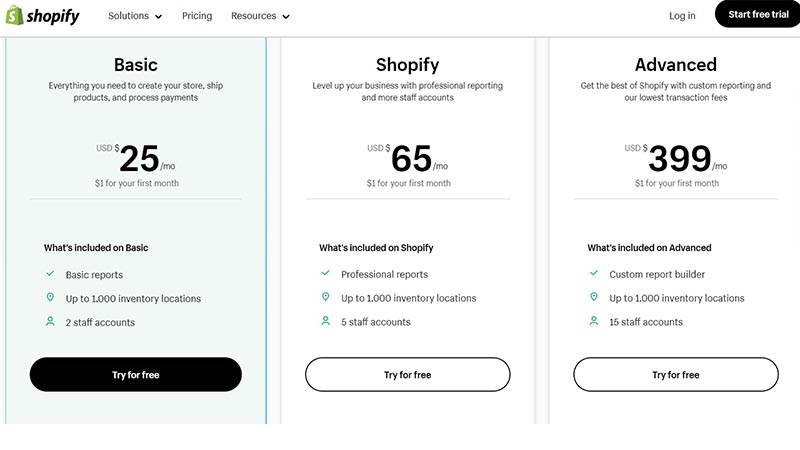This screenshot has width=800, height=450.
Task: Click the staff person icon beside 2 staff accounts
Action: pyautogui.click(x=50, y=321)
